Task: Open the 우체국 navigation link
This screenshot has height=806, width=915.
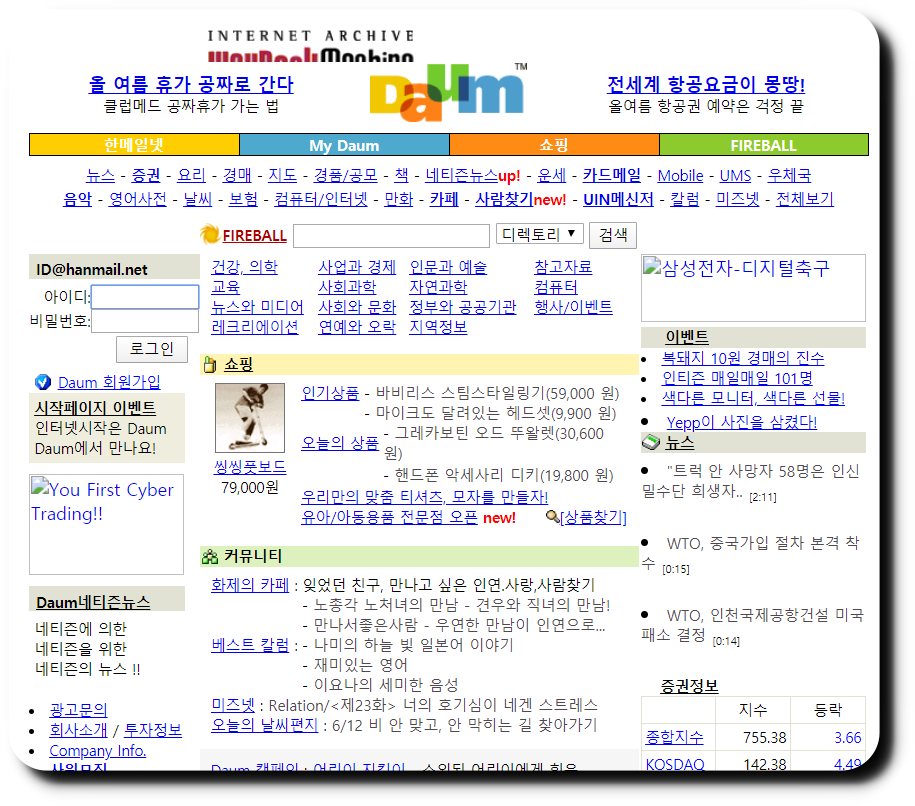Action: [789, 175]
